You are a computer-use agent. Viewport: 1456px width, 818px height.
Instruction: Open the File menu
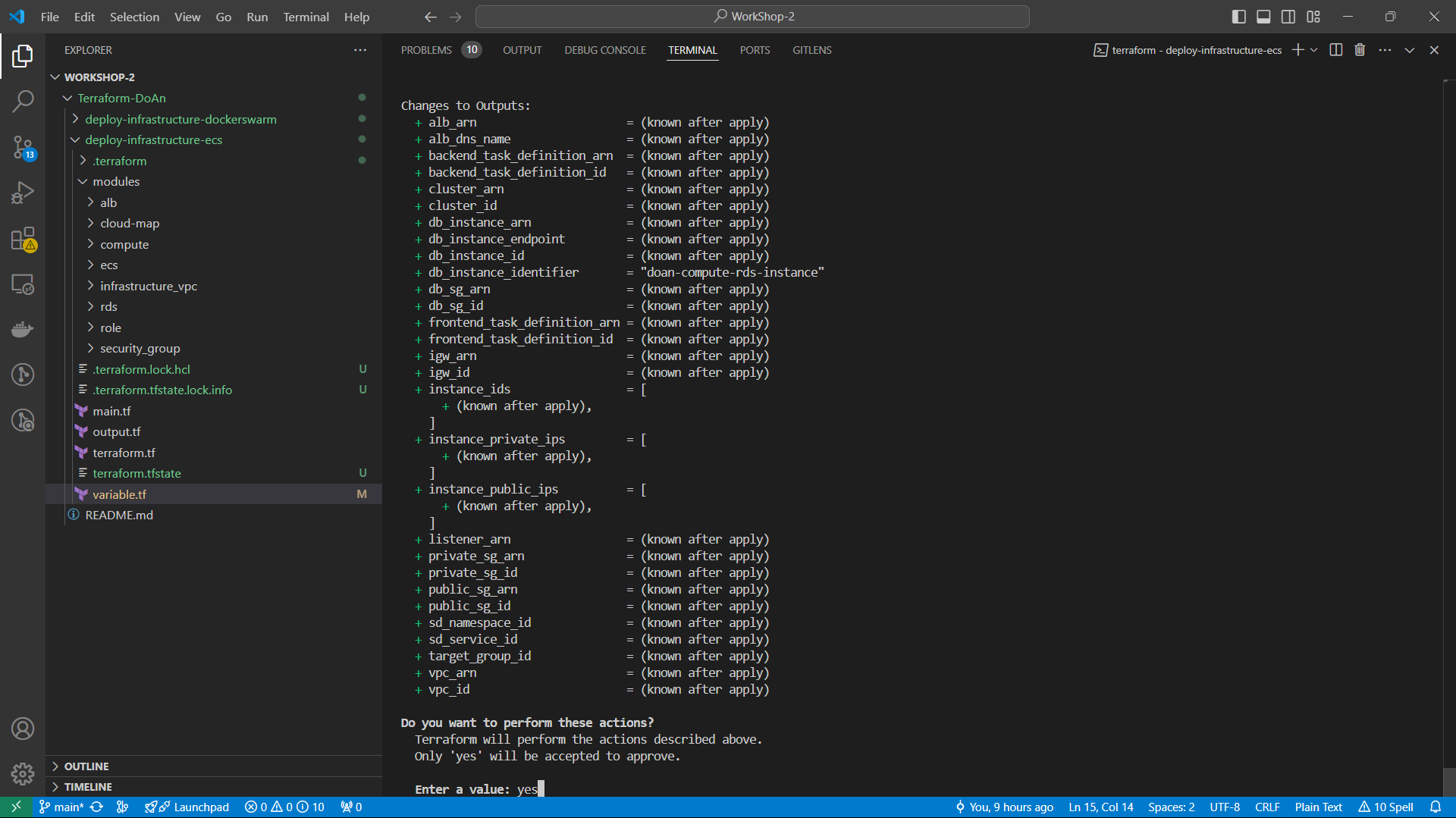tap(50, 17)
